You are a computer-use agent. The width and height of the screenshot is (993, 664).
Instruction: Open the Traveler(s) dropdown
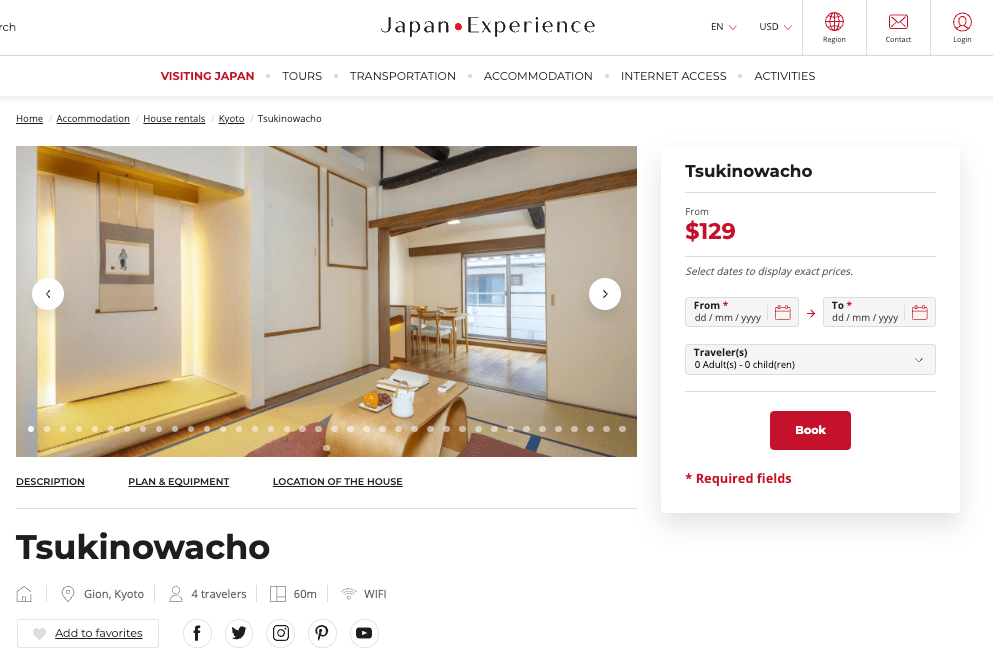pyautogui.click(x=810, y=359)
